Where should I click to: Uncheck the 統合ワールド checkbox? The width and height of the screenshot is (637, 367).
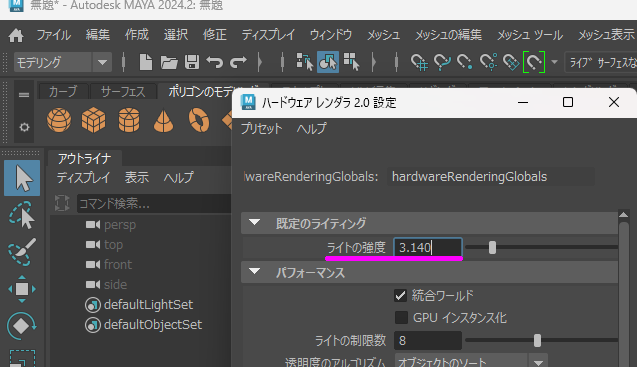click(x=401, y=295)
